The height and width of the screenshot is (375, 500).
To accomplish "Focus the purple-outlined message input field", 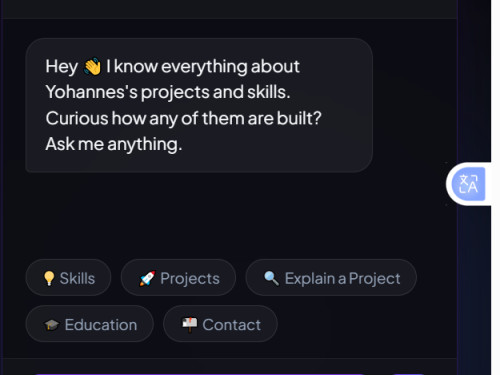I will tap(199, 374).
